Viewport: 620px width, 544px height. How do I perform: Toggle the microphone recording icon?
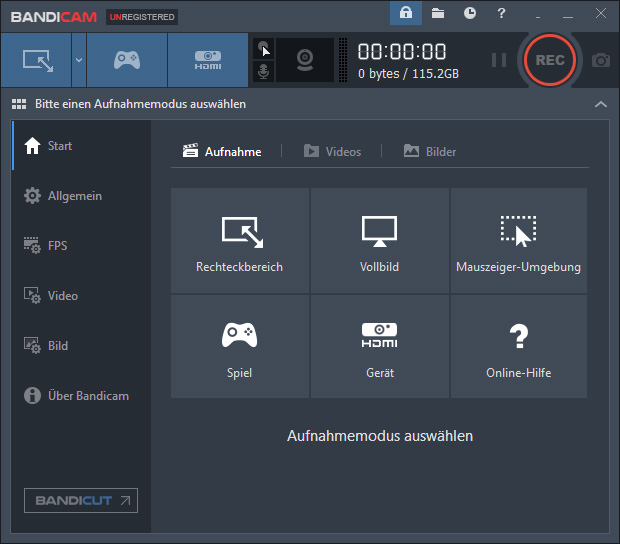264,72
